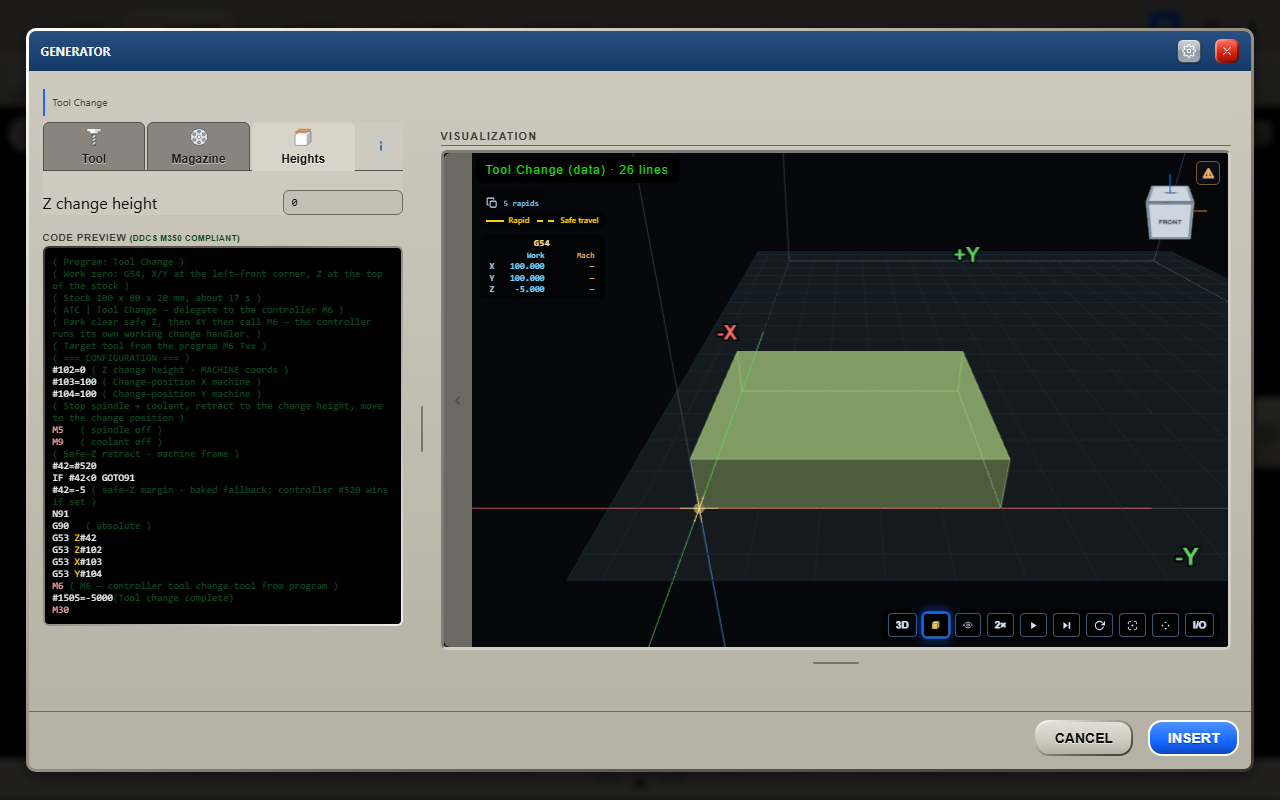Click the Insert button

1193,738
